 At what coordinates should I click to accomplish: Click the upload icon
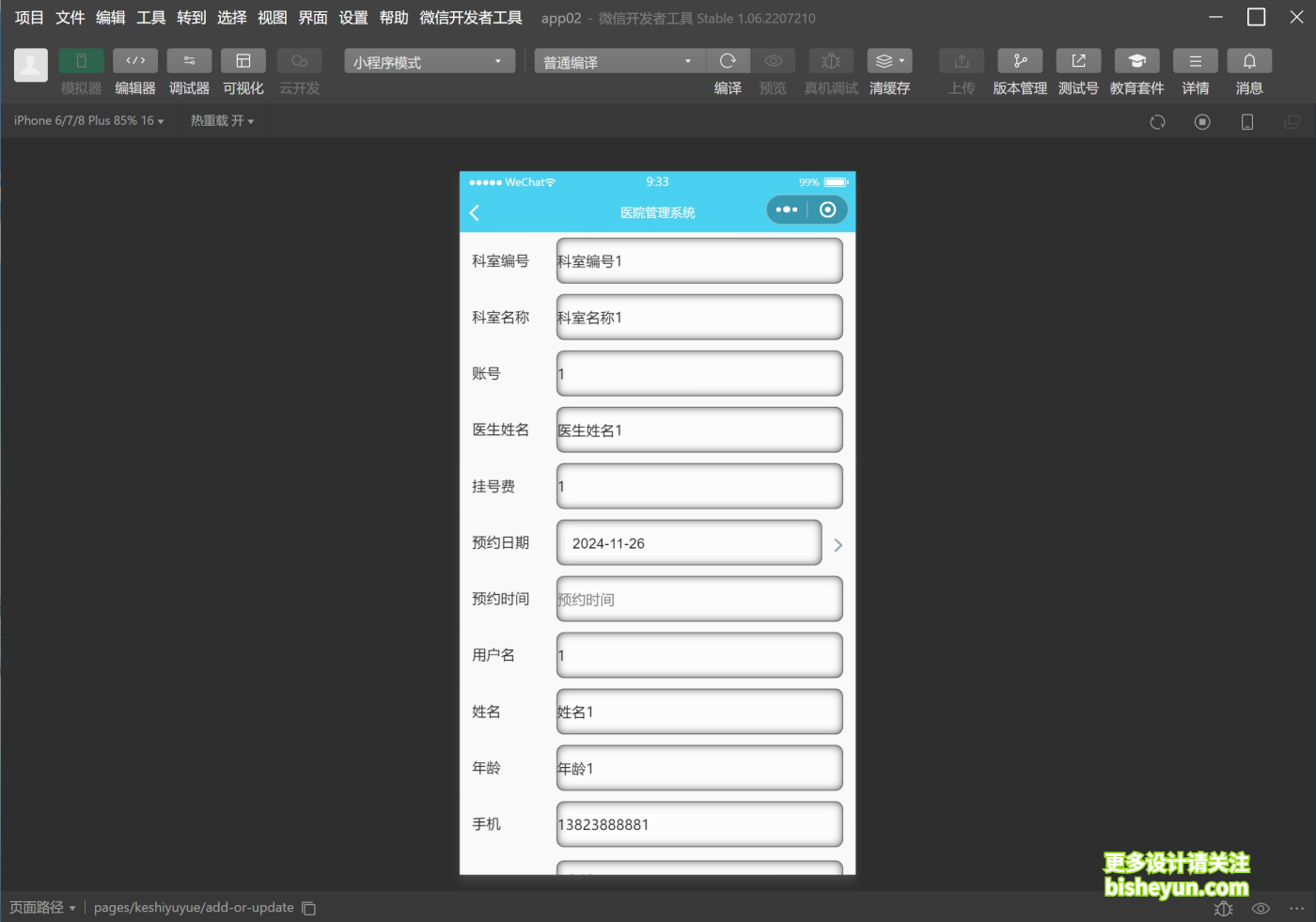(x=962, y=61)
